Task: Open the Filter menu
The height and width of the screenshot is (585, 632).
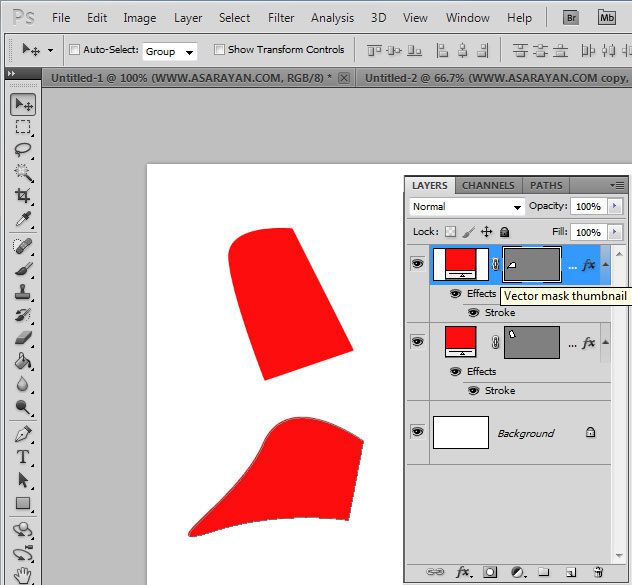Action: 281,18
